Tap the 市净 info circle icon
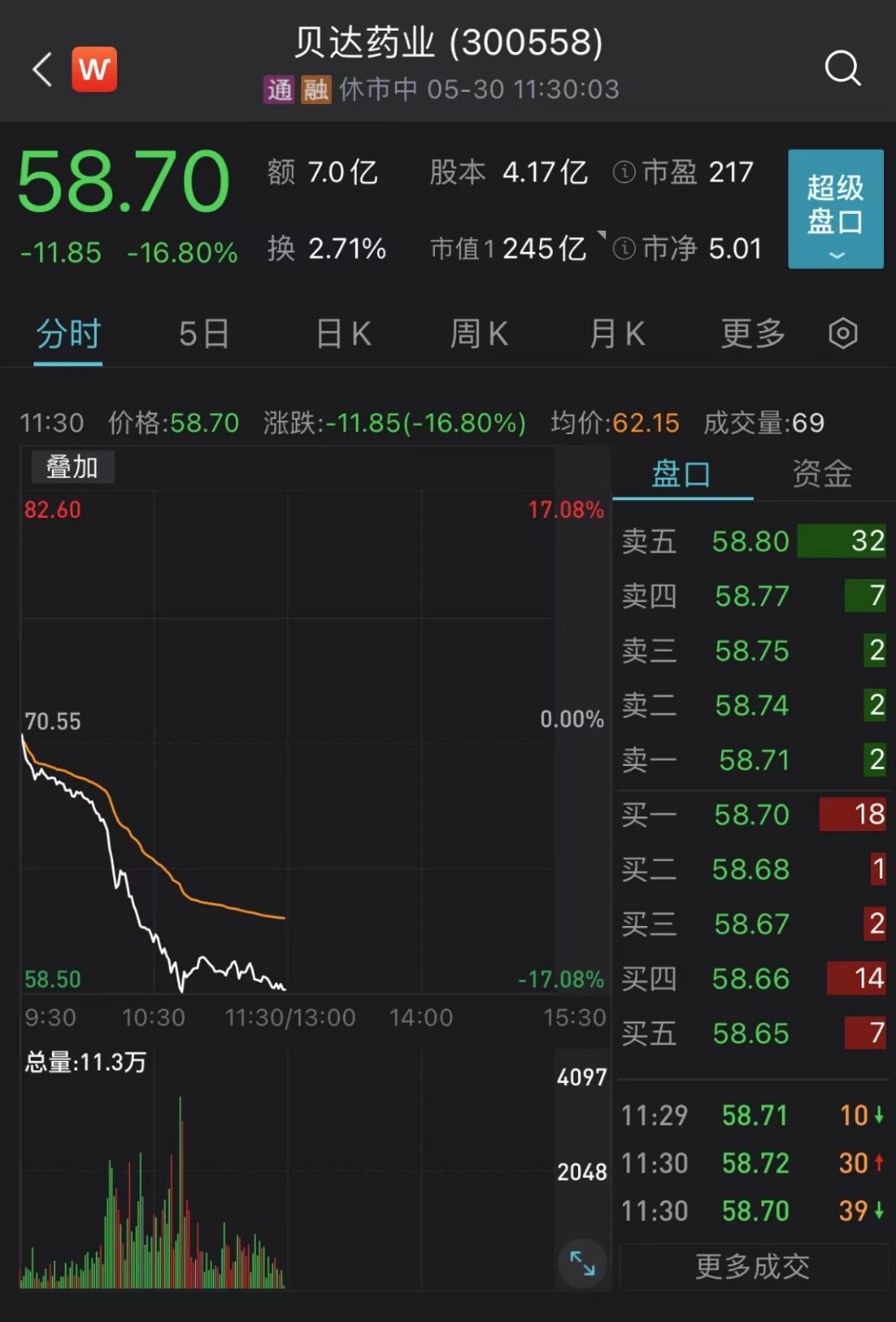 click(x=624, y=247)
